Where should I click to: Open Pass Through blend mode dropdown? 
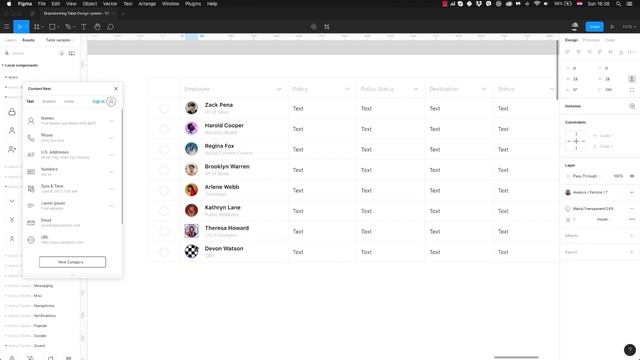(x=587, y=176)
